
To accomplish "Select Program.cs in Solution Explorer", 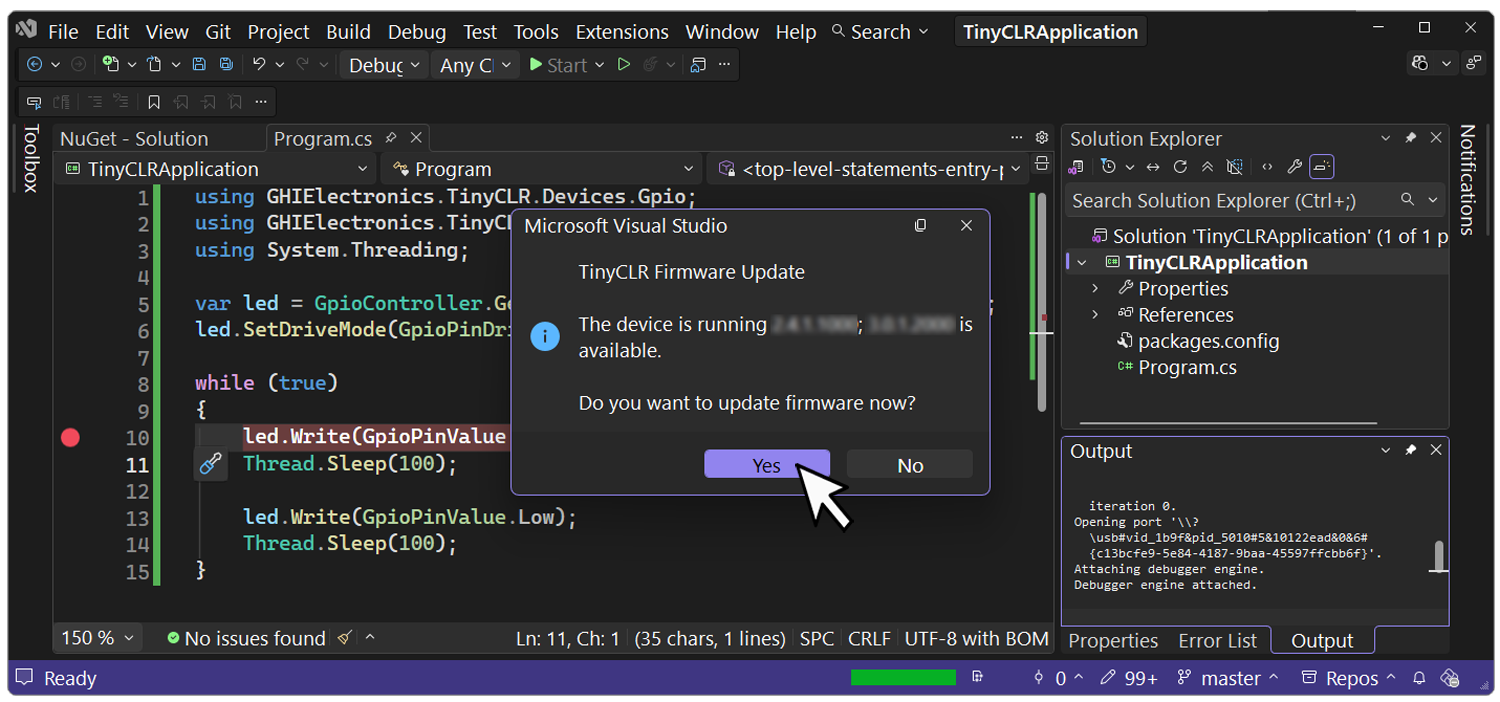I will [x=1187, y=367].
